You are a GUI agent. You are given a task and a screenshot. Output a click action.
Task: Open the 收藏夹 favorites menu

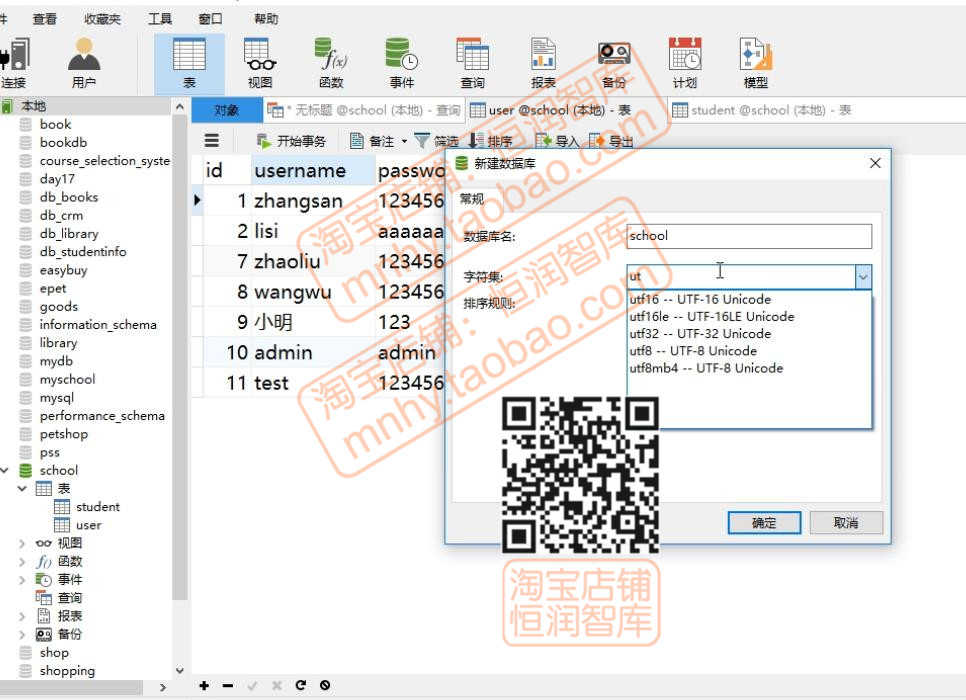click(x=102, y=19)
